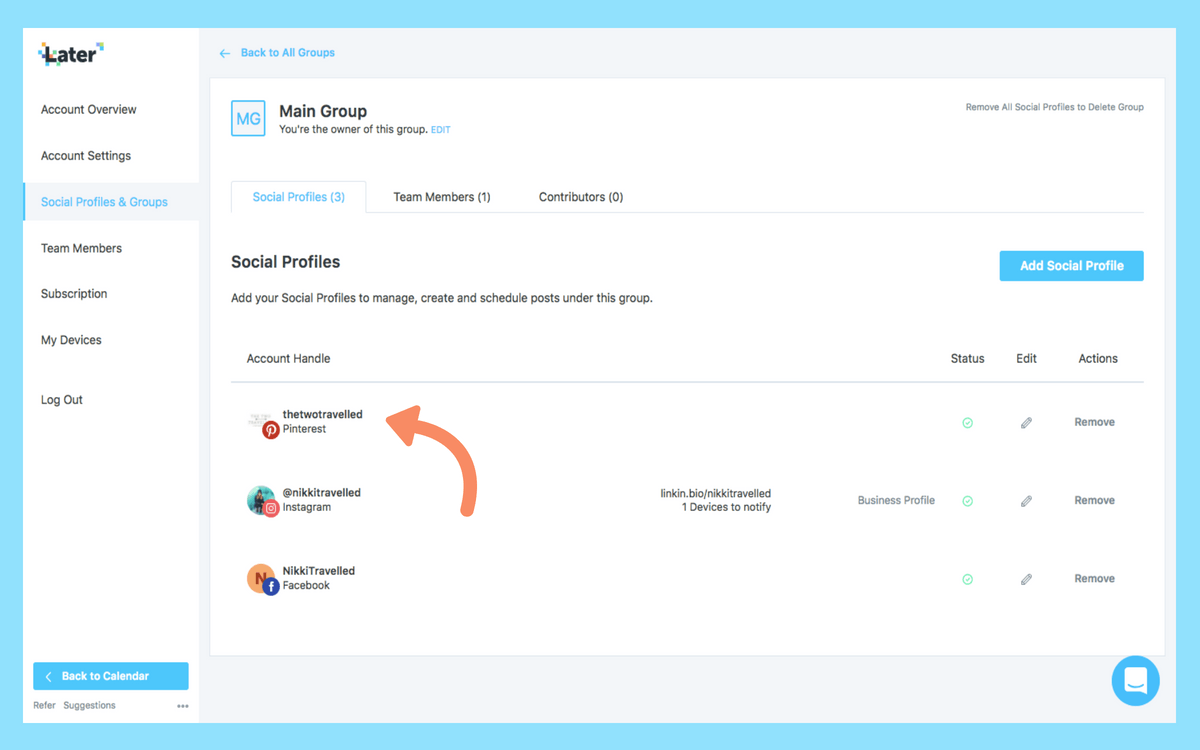Click the blue Facebook badge icon
Image resolution: width=1200 pixels, height=750 pixels.
coord(271,587)
